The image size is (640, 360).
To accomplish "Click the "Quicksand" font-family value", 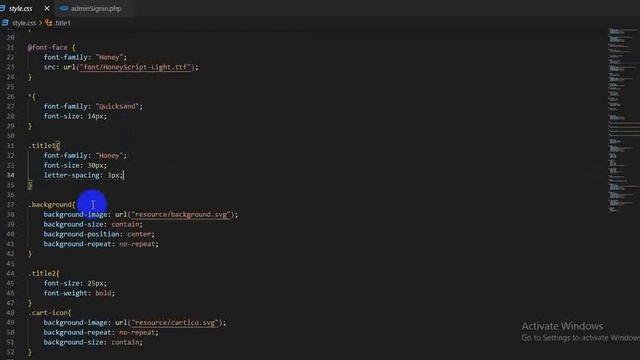I will [118, 106].
